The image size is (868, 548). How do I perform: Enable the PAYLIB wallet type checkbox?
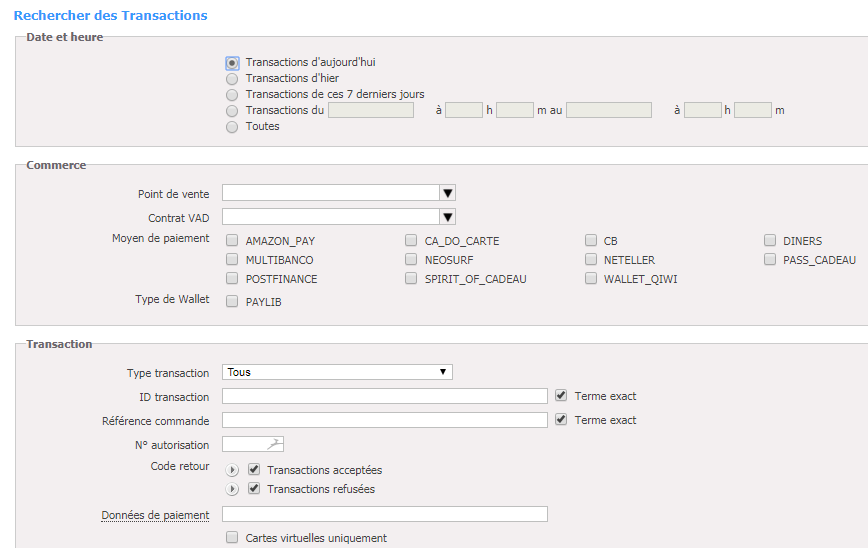[232, 301]
